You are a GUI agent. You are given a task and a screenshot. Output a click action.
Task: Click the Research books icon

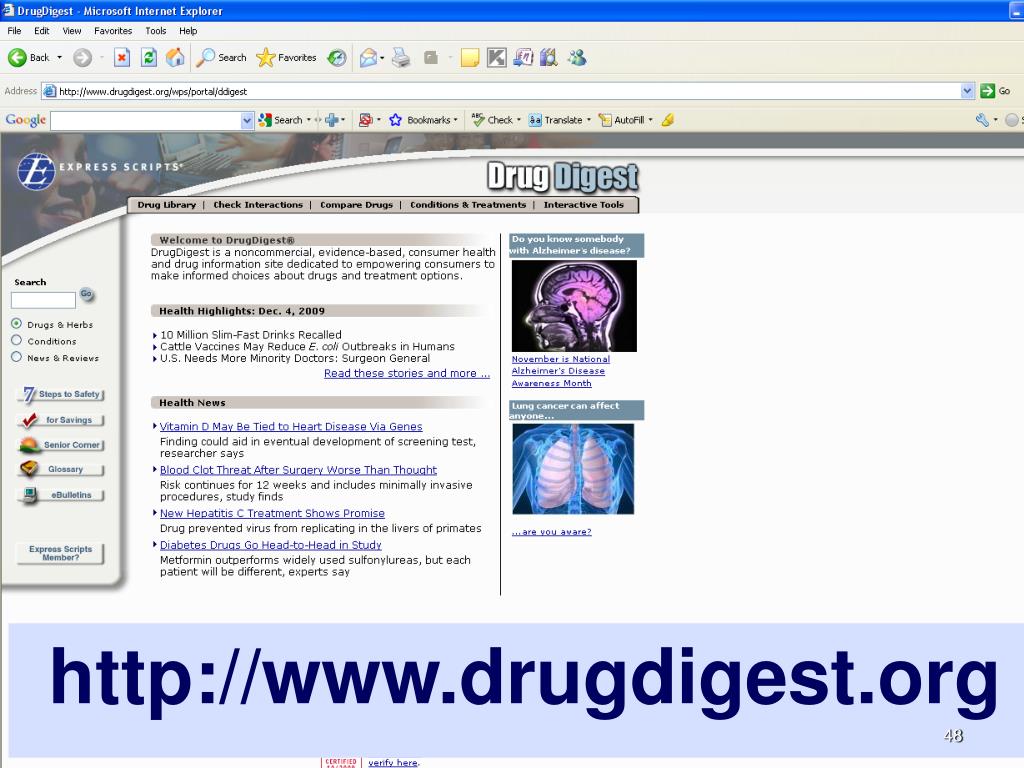tap(549, 57)
